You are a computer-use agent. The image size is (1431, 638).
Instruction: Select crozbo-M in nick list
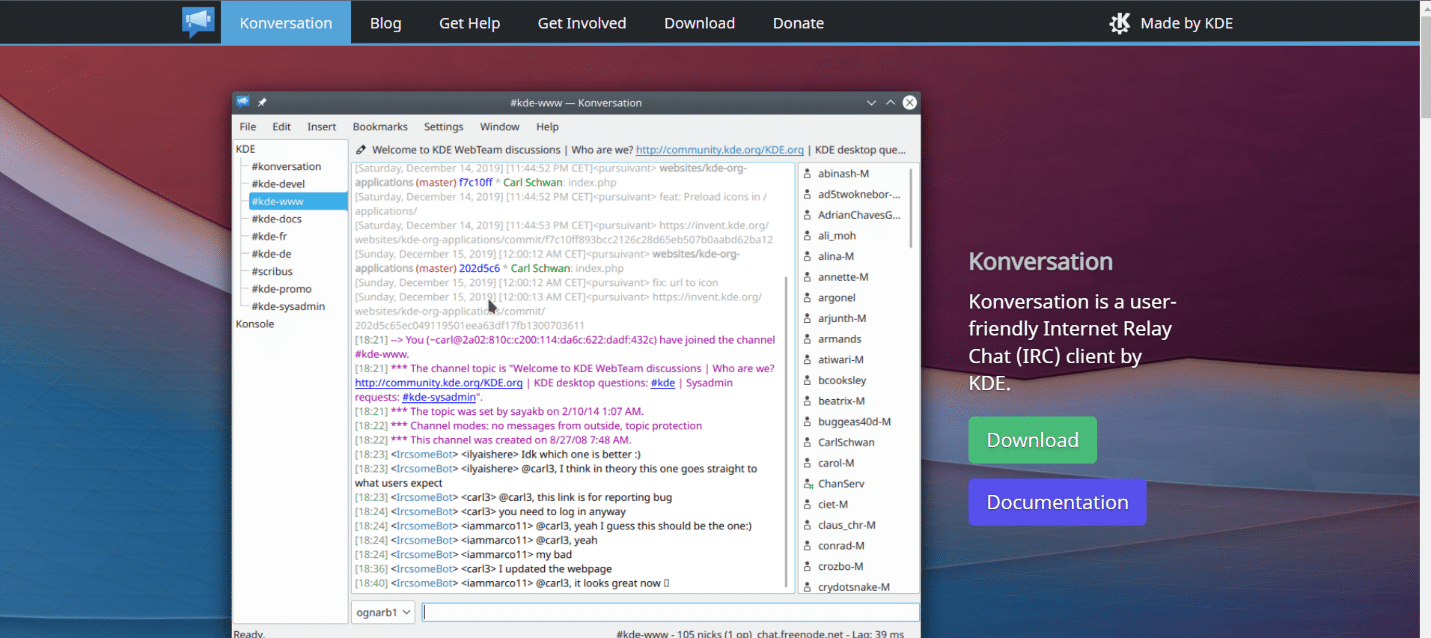(840, 567)
